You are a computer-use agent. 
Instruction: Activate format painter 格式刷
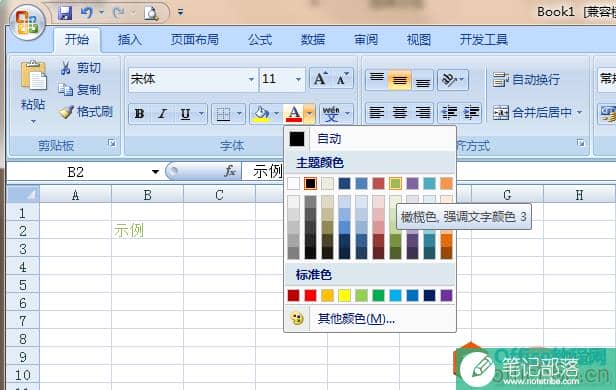click(86, 112)
